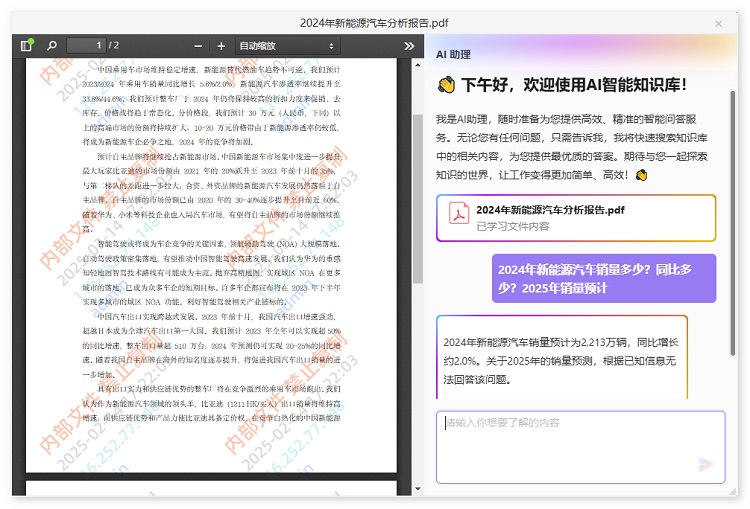Click the waving hand emoji in heading
This screenshot has height=509, width=750.
(x=446, y=85)
